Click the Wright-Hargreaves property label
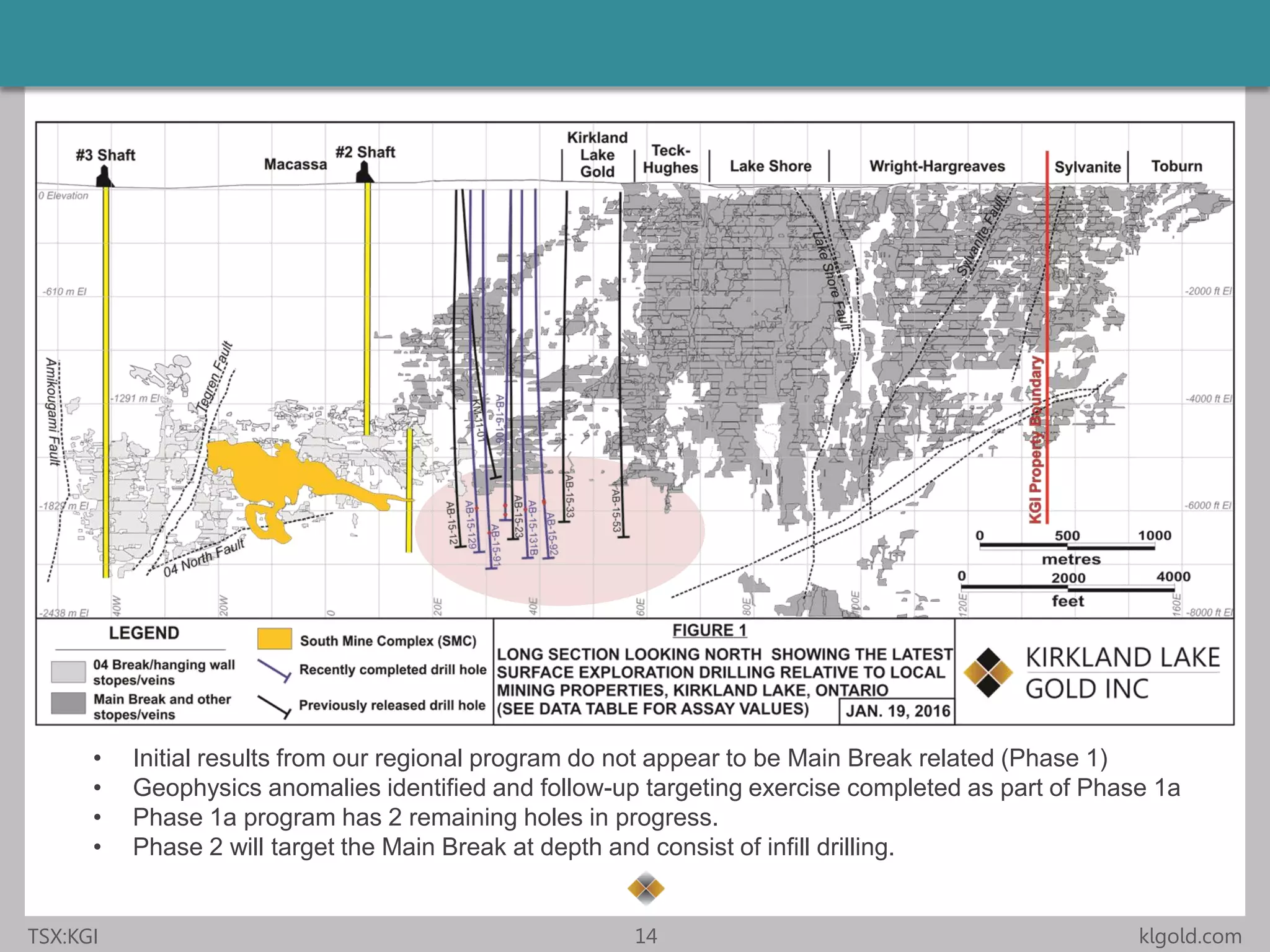The image size is (1270, 952). tap(936, 166)
